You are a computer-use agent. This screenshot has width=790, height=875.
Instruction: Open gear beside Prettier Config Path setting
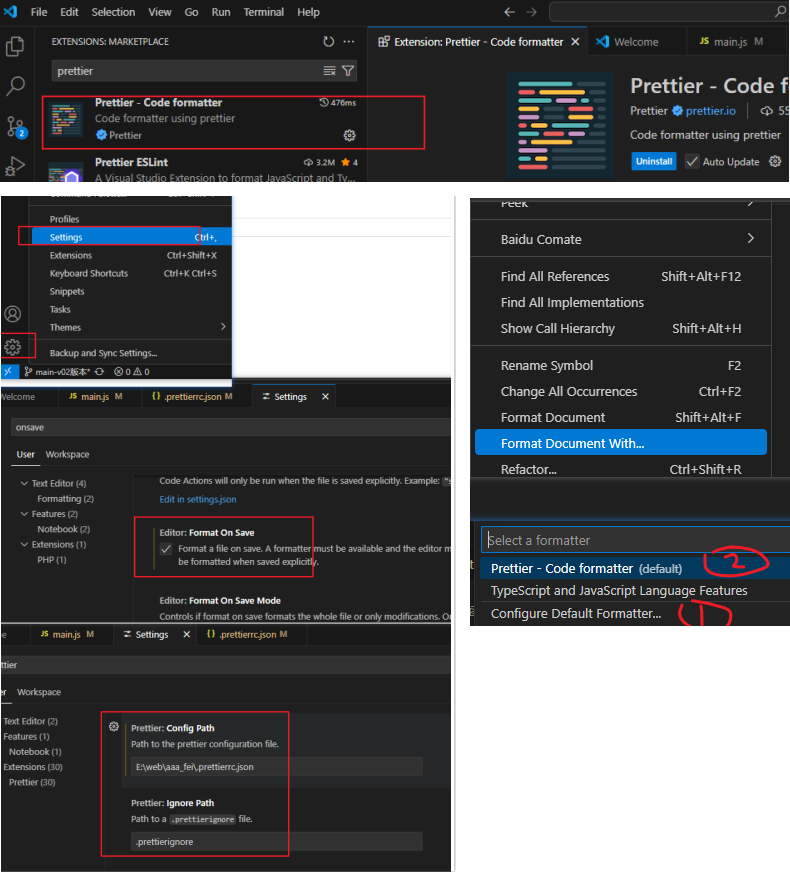tap(114, 727)
